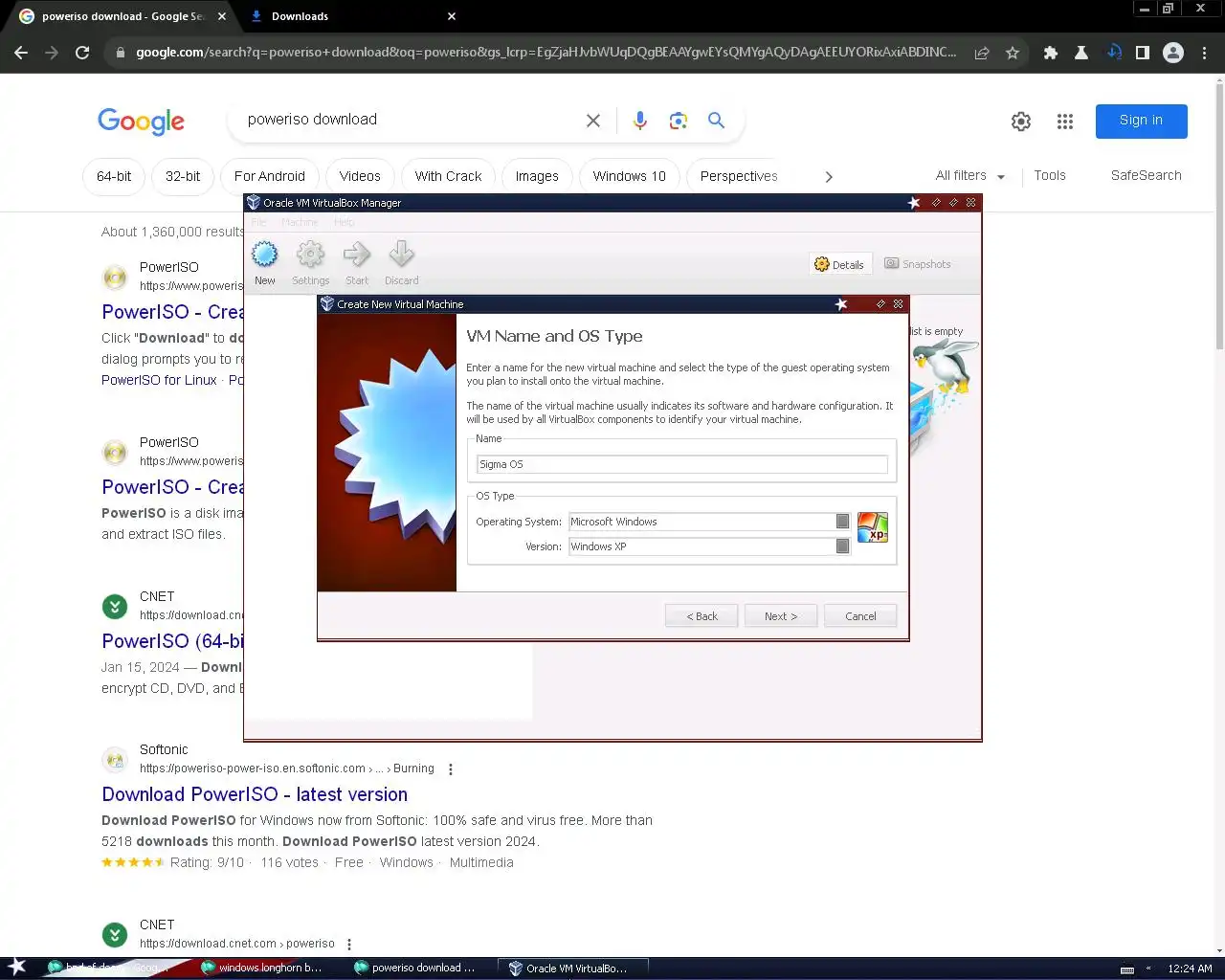Click Next in Create New Virtual Machine
The height and width of the screenshot is (980, 1225).
coord(781,616)
